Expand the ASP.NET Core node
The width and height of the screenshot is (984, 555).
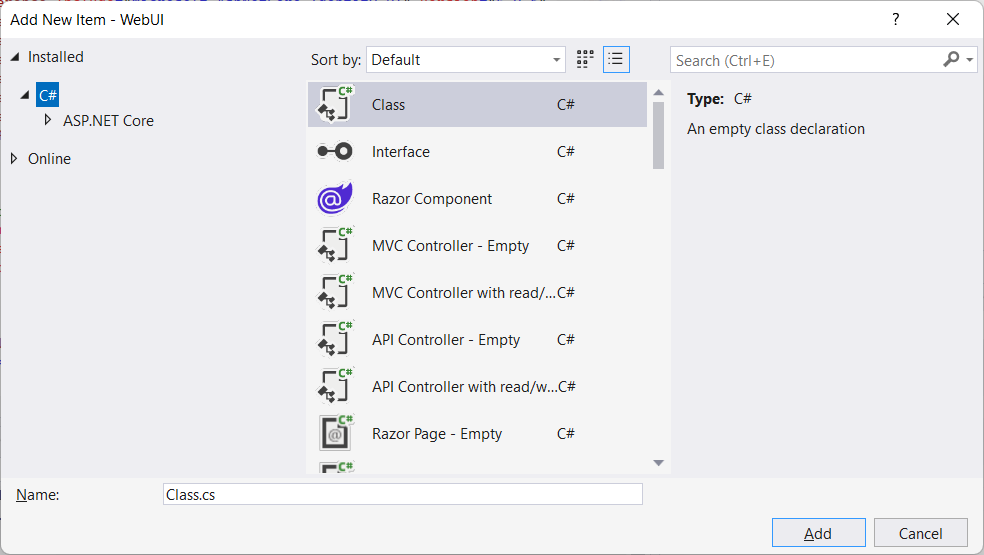pos(47,120)
